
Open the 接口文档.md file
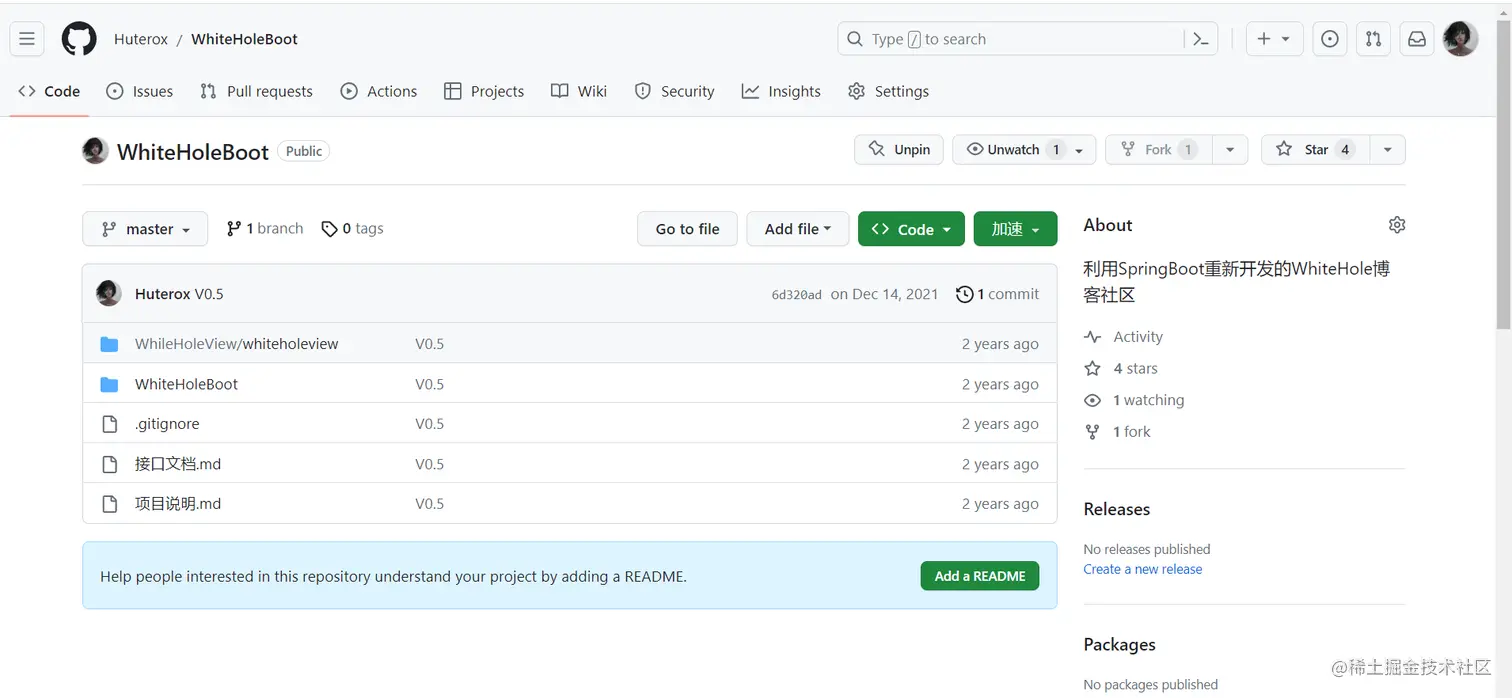pyautogui.click(x=178, y=464)
